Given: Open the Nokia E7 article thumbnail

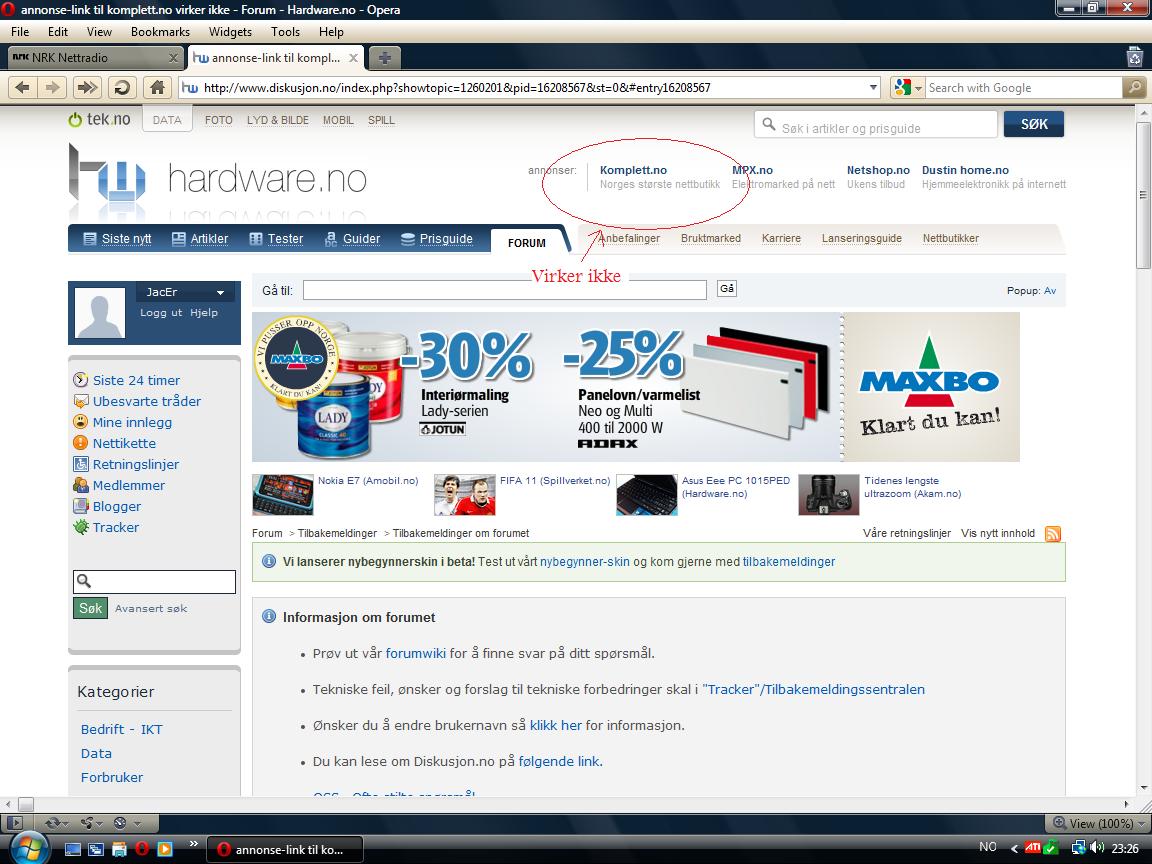Looking at the screenshot, I should tap(283, 494).
